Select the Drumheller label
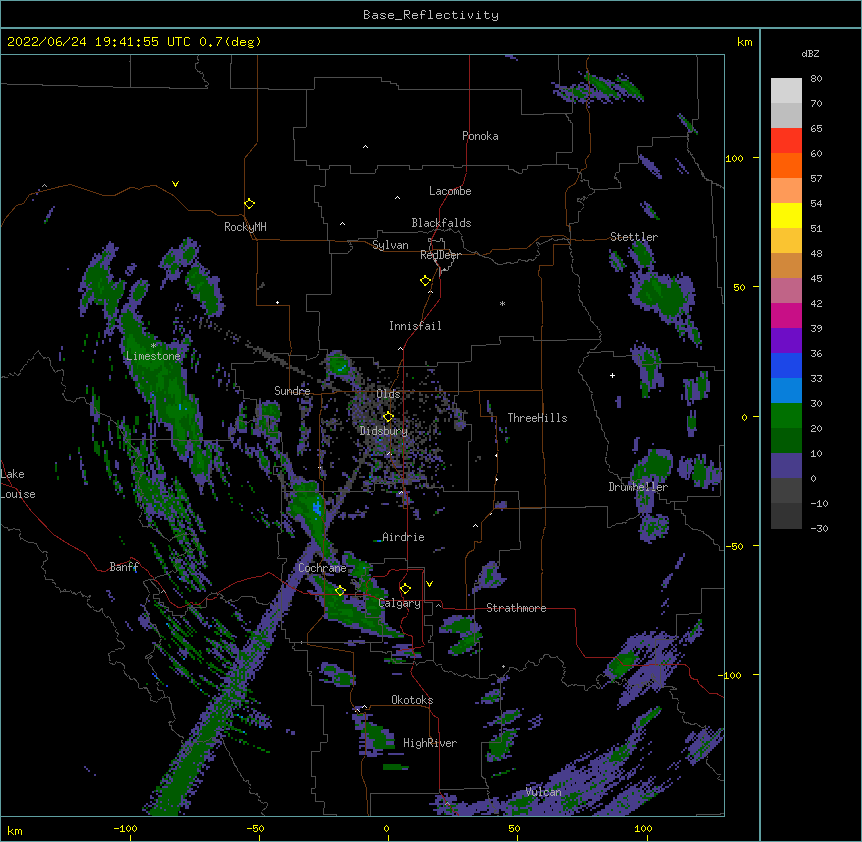This screenshot has width=862, height=842. [x=638, y=487]
